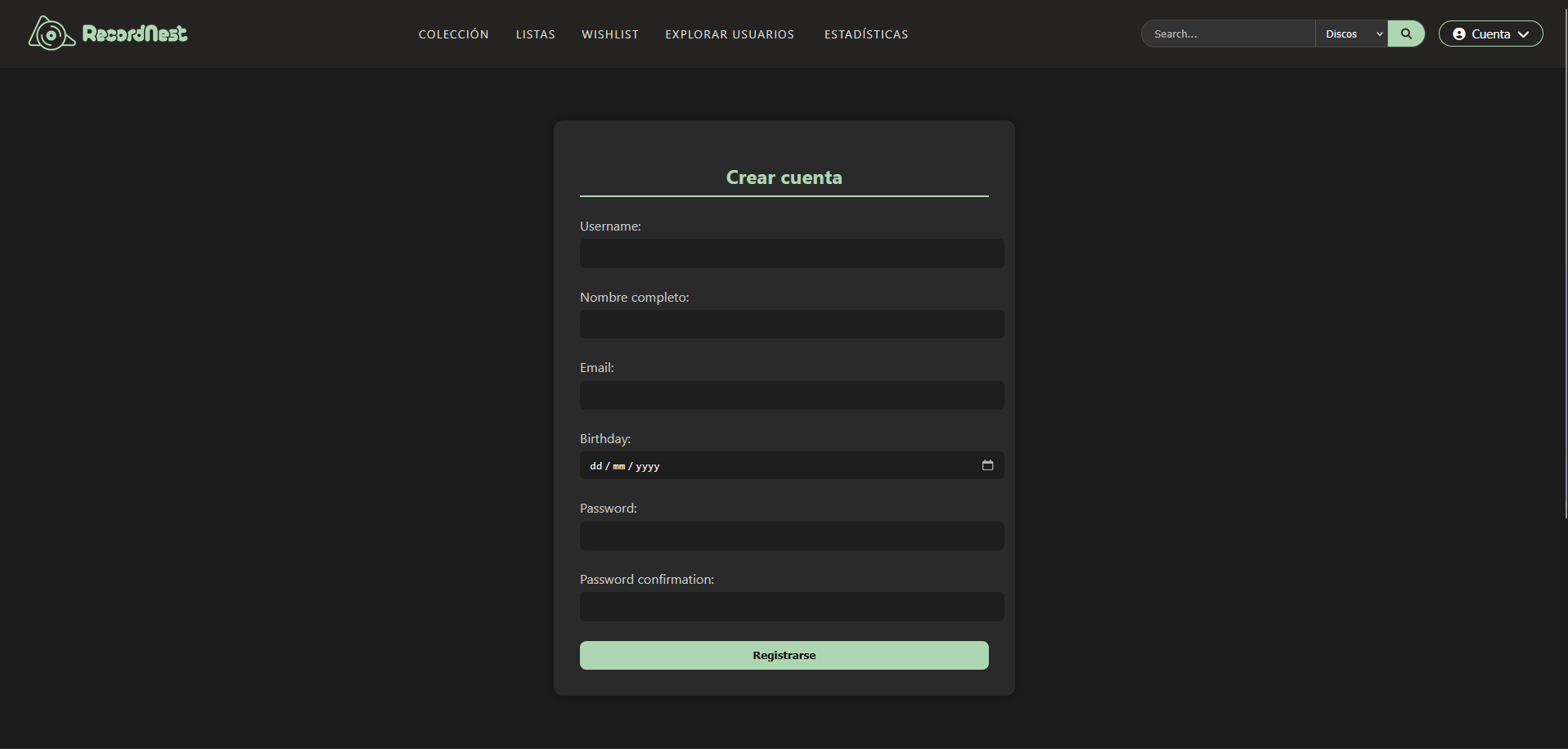This screenshot has height=749, width=1568.
Task: Focus the Username input field
Action: [x=792, y=253]
